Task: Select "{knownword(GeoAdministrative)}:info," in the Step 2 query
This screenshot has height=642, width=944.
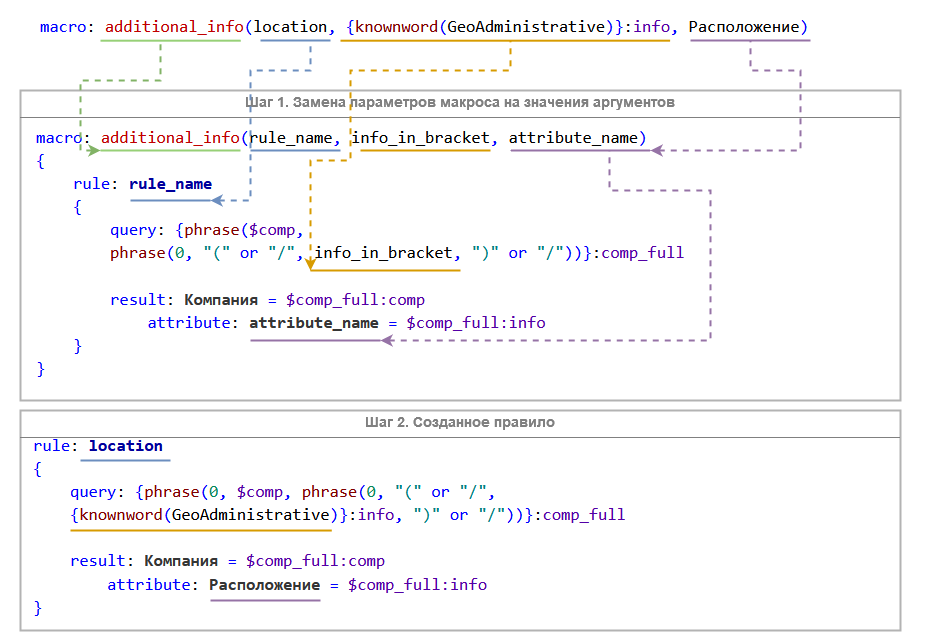Action: 236,515
